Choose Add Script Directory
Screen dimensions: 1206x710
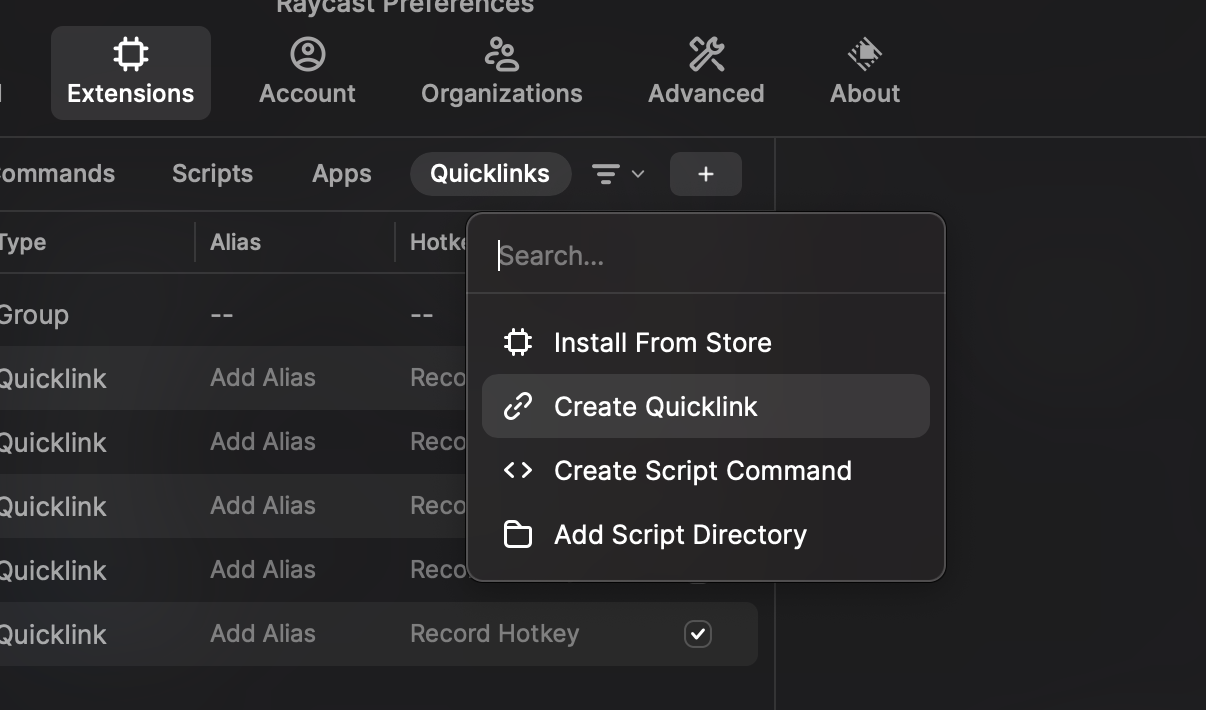tap(706, 534)
